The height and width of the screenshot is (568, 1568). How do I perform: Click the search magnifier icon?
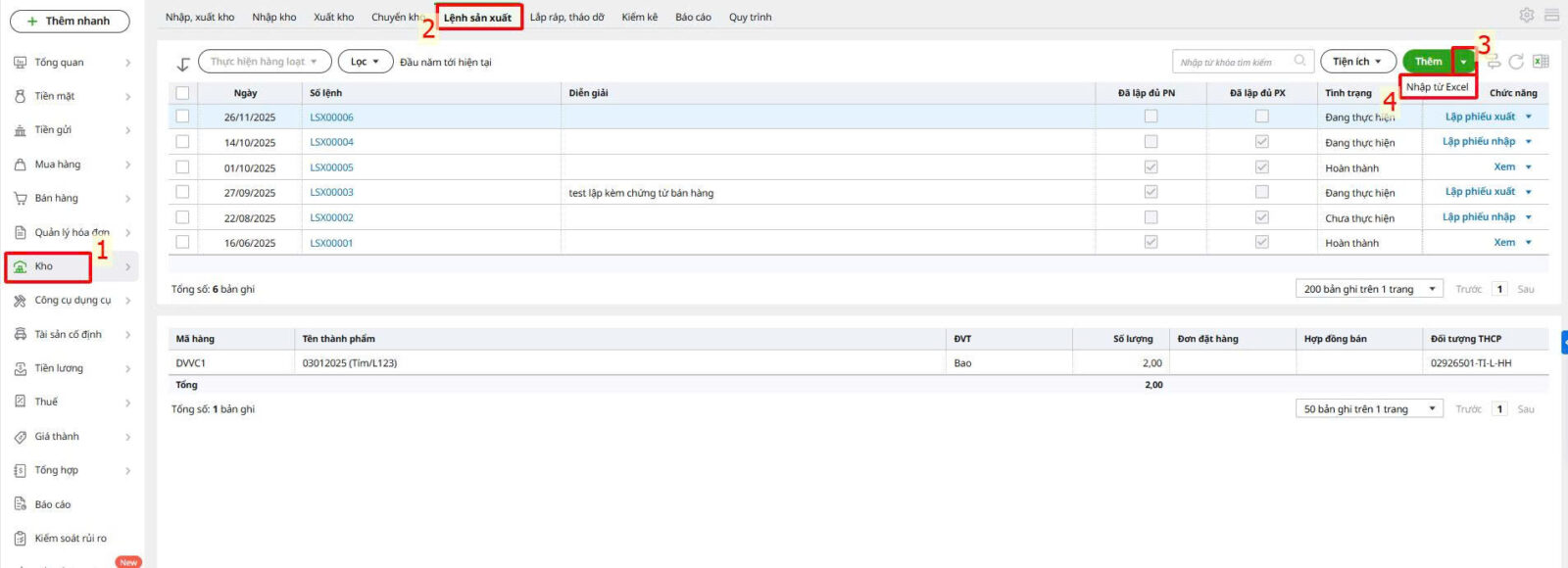point(1299,61)
